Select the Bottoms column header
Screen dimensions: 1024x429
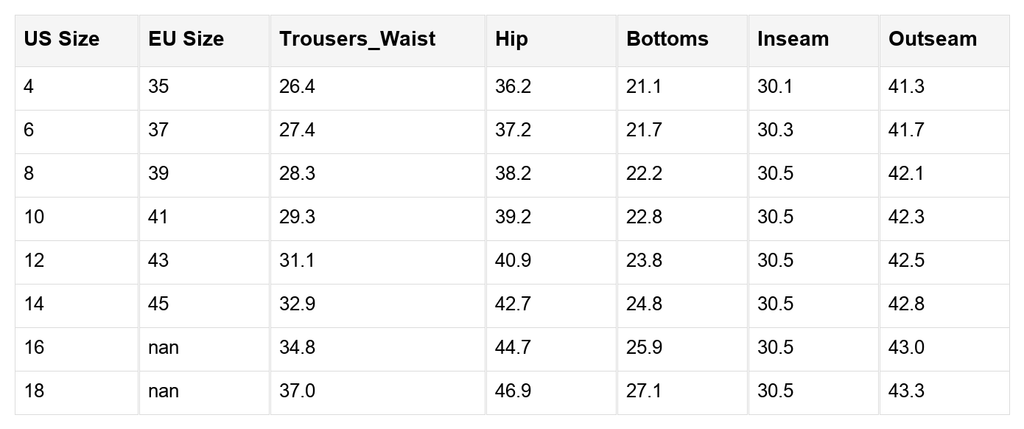pos(667,40)
